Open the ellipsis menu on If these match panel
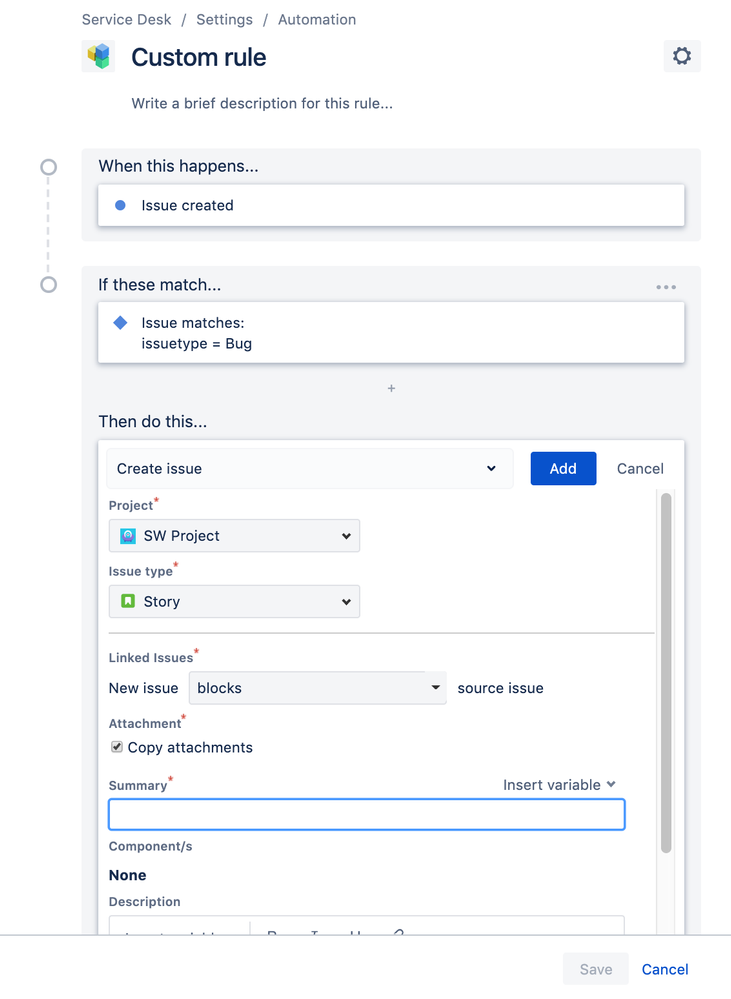 tap(666, 287)
